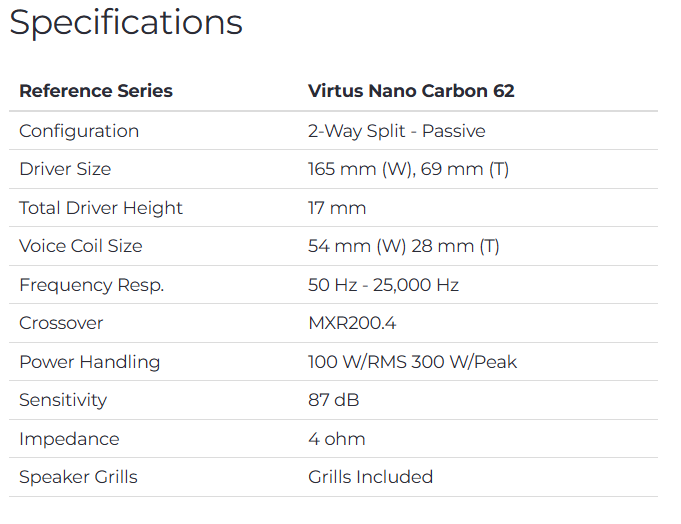Select the 165 mm (W), 69 mm (T) value

pyautogui.click(x=408, y=169)
